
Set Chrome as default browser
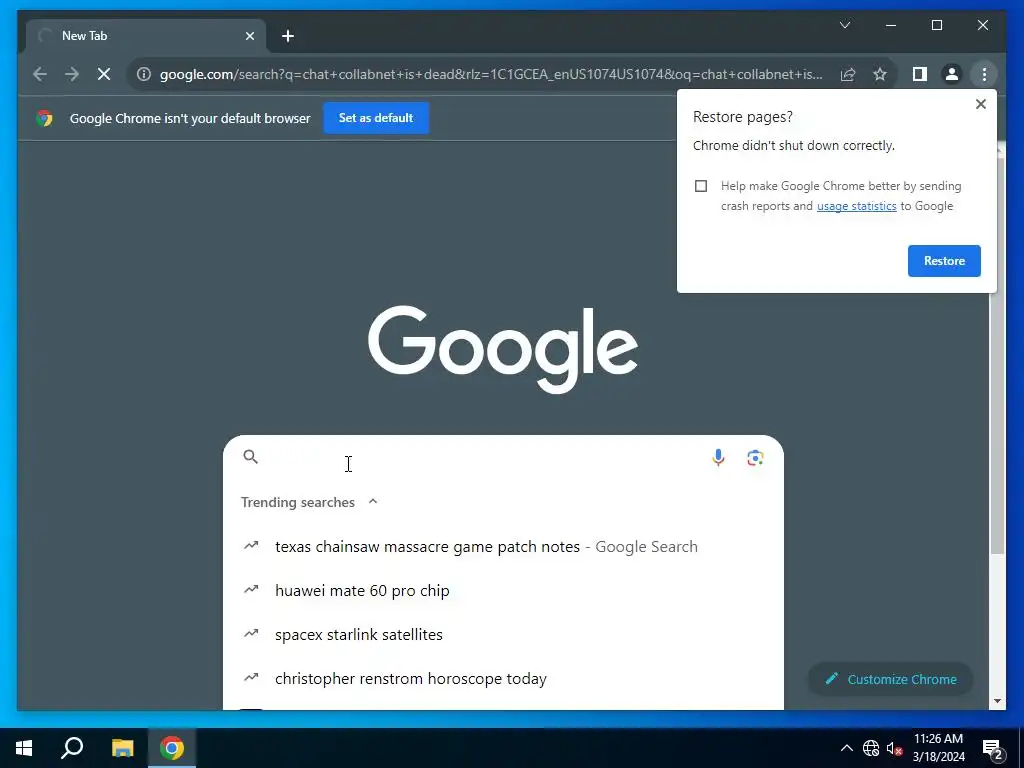tap(376, 118)
